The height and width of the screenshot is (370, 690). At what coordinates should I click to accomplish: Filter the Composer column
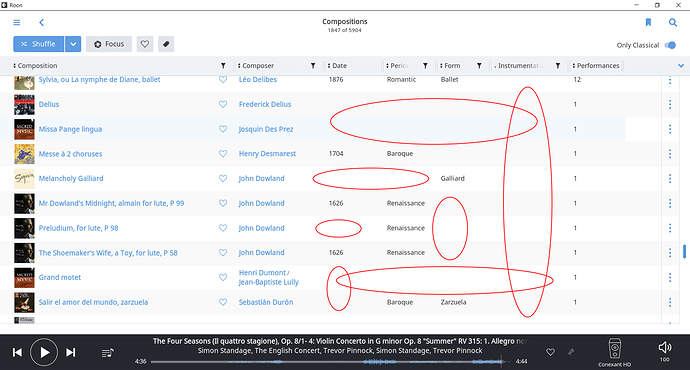coord(313,66)
